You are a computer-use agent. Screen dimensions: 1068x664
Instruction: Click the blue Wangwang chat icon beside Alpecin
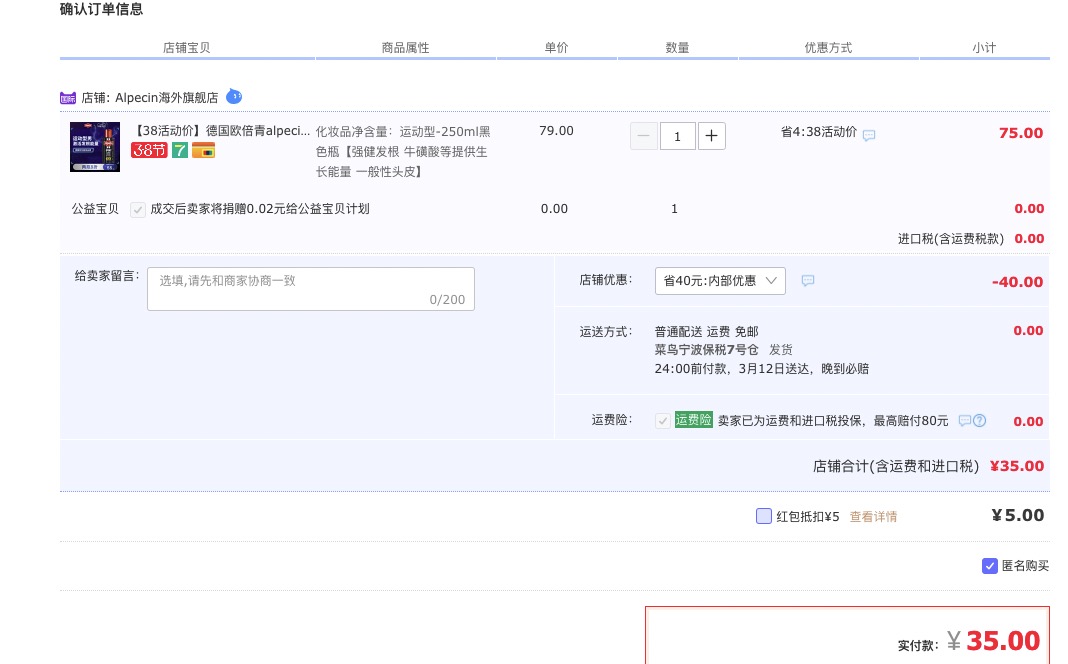[234, 97]
